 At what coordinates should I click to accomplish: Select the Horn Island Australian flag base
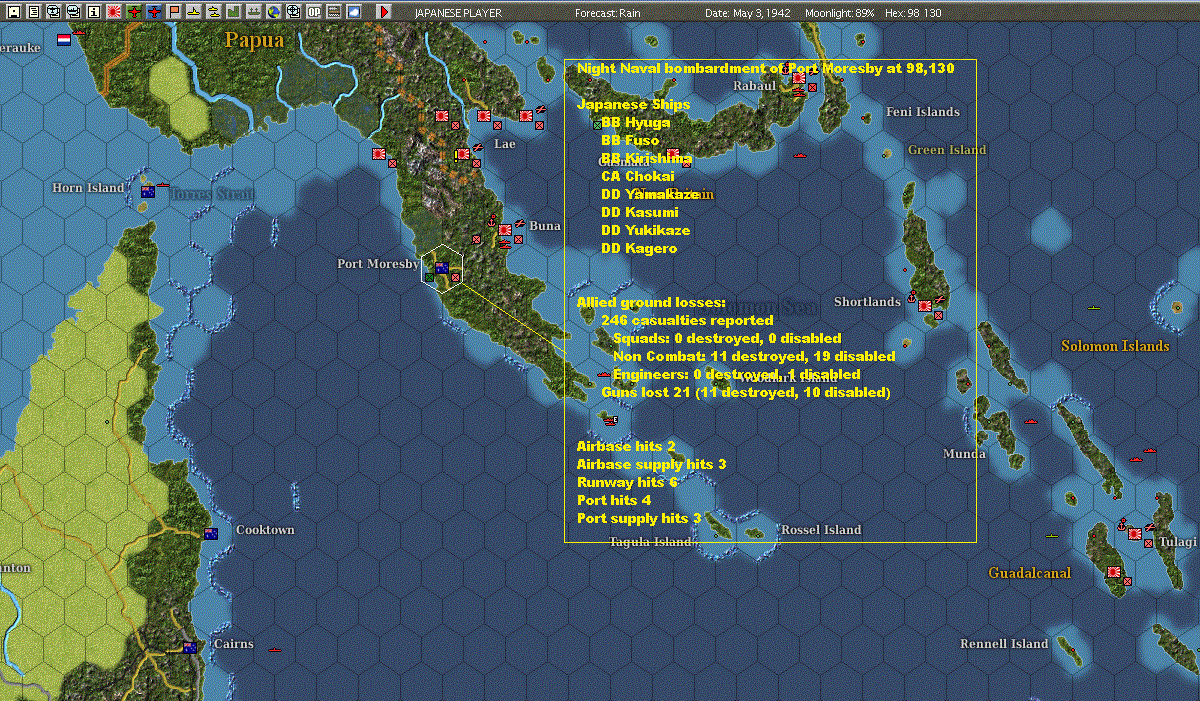coord(148,191)
